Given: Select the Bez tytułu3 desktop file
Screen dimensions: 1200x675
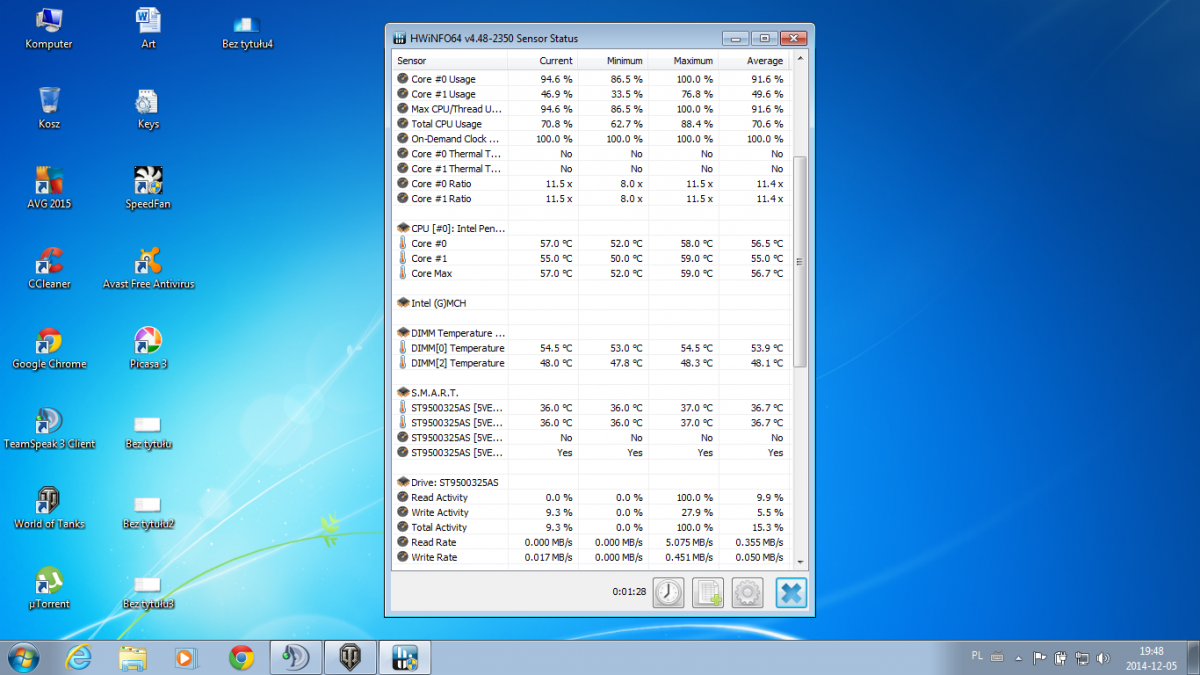Looking at the screenshot, I should (x=148, y=592).
